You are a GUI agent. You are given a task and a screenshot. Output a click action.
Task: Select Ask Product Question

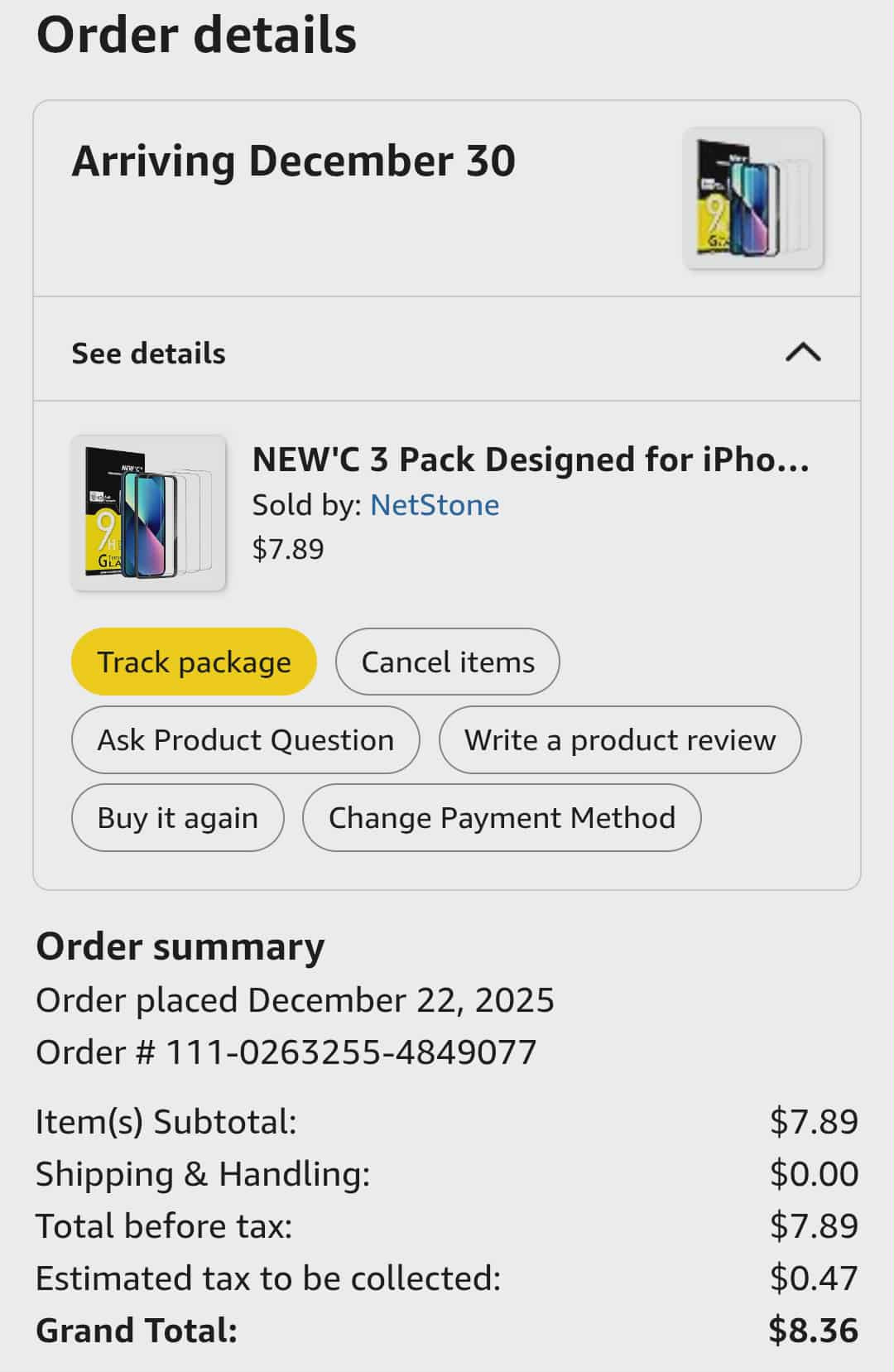pyautogui.click(x=245, y=740)
